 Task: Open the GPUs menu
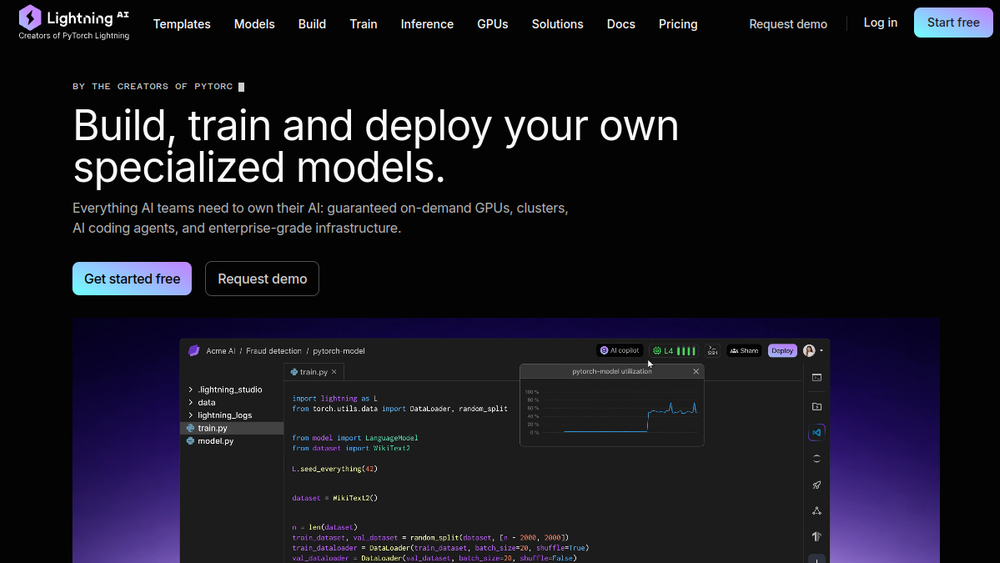[x=492, y=24]
